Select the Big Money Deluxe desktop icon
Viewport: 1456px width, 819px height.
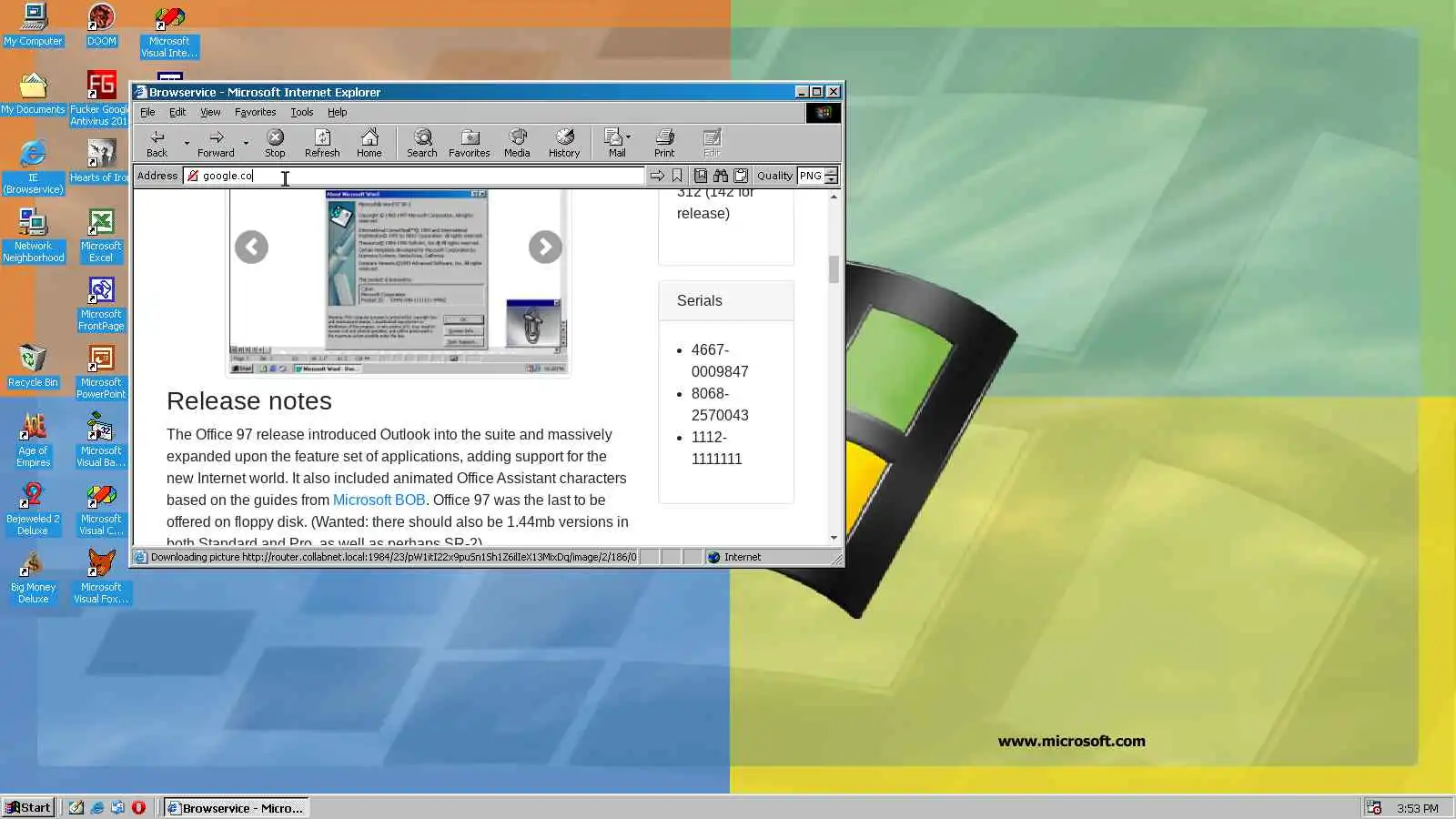coord(33,577)
